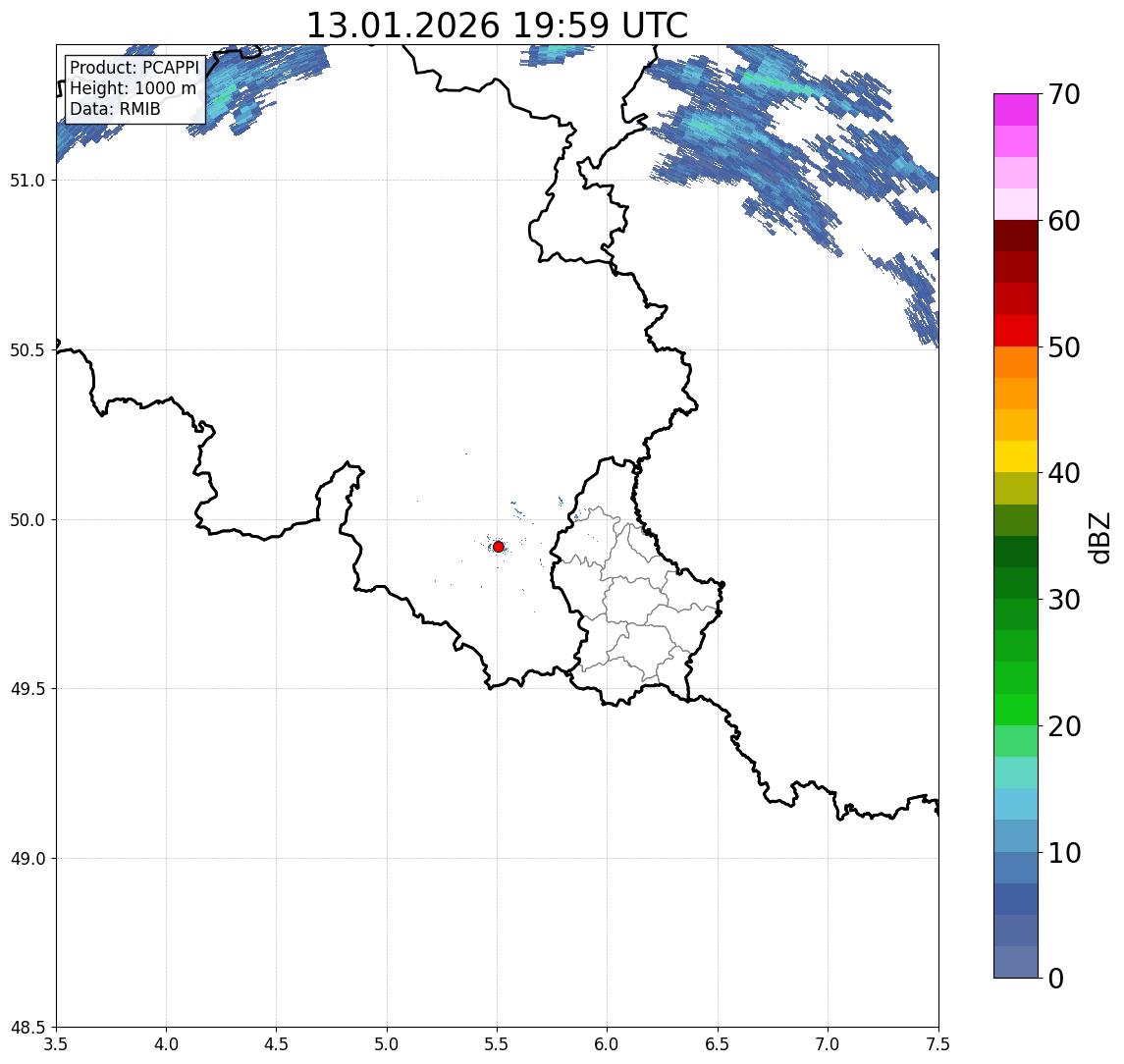Screen dimensions: 1124x1064
Task: Click longitude axis label 7.5
Action: point(938,1044)
